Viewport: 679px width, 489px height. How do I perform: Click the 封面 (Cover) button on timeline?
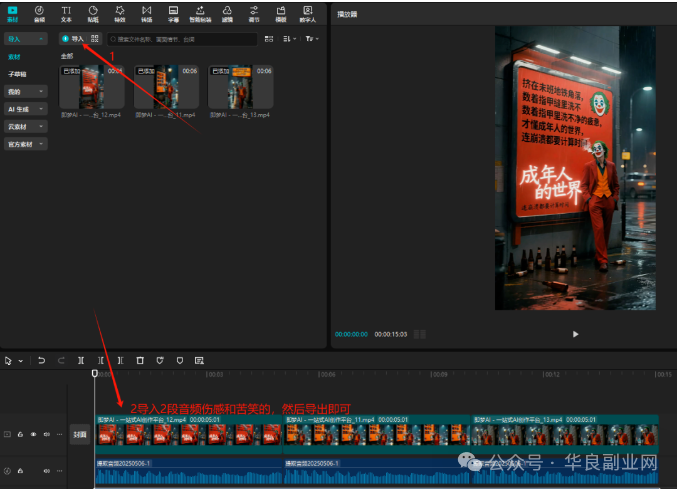click(x=79, y=435)
